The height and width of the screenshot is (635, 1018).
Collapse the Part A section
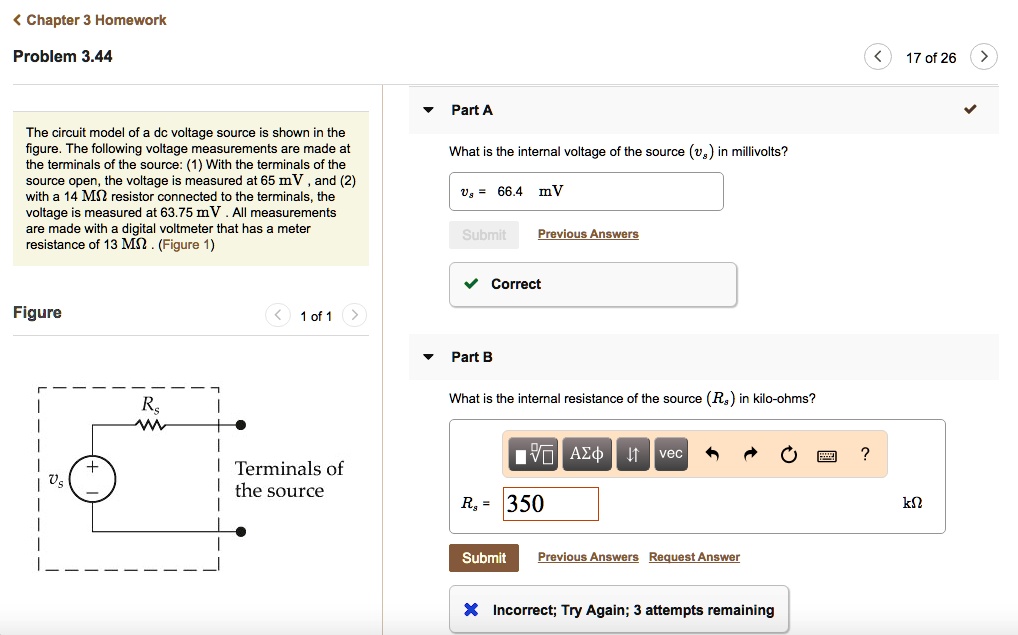(429, 110)
